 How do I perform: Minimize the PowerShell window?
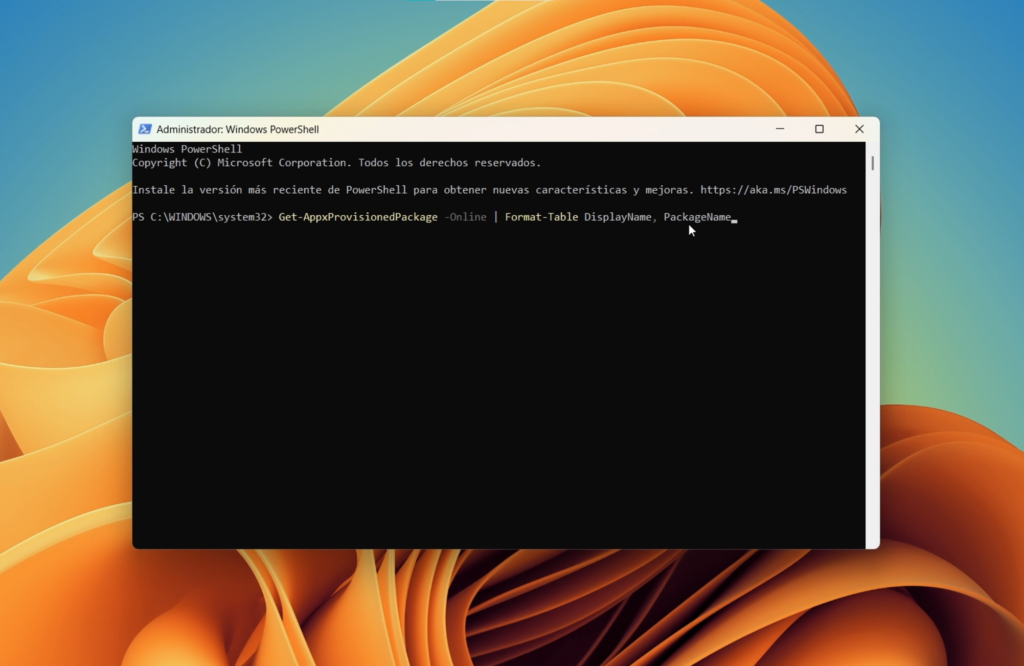(779, 129)
